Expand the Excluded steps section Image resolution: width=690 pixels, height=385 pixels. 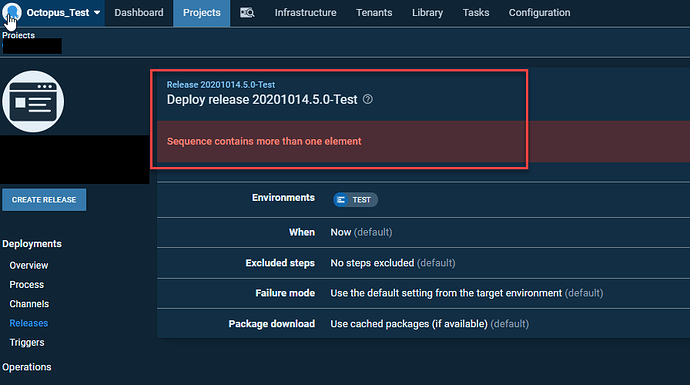point(423,263)
